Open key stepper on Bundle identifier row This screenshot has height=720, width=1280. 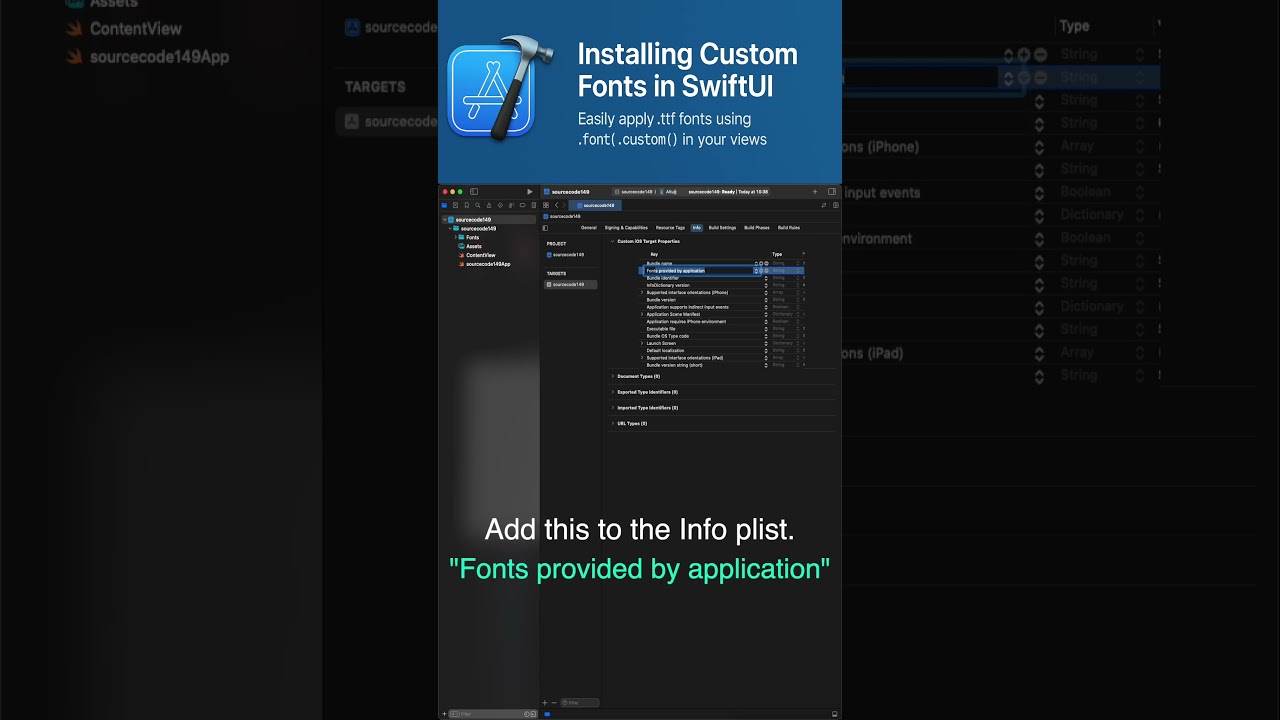[x=766, y=278]
